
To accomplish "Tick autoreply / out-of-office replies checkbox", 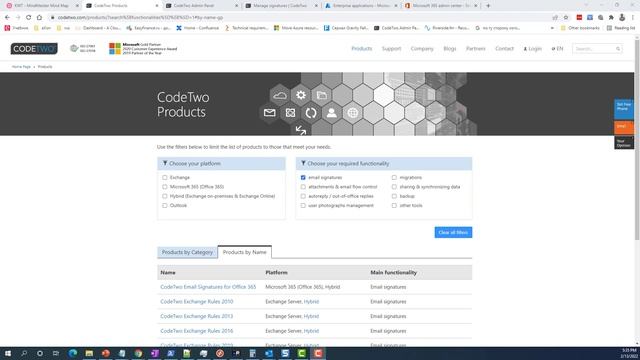I will pyautogui.click(x=303, y=196).
